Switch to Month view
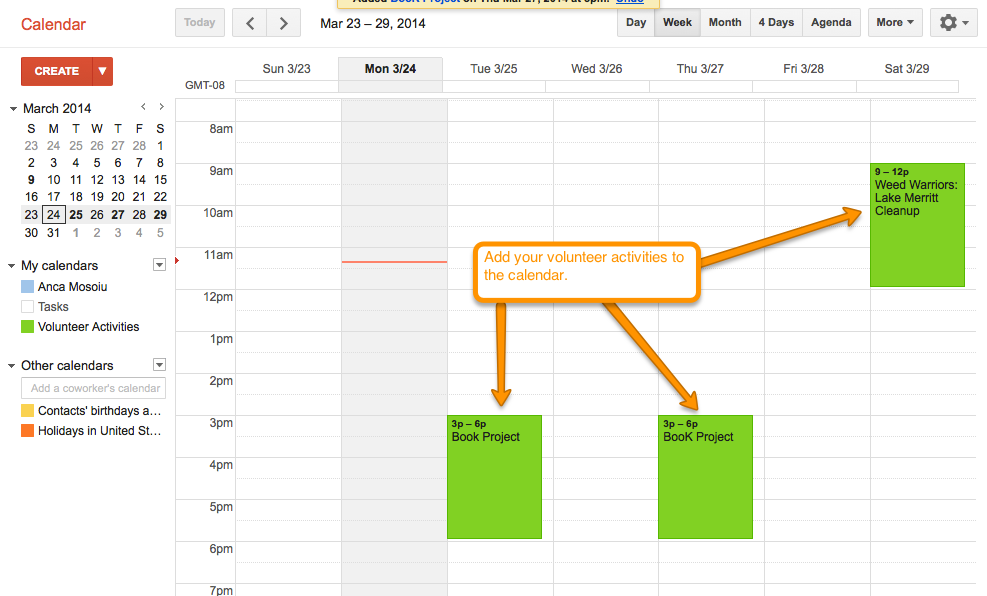Image resolution: width=987 pixels, height=596 pixels. (x=725, y=23)
